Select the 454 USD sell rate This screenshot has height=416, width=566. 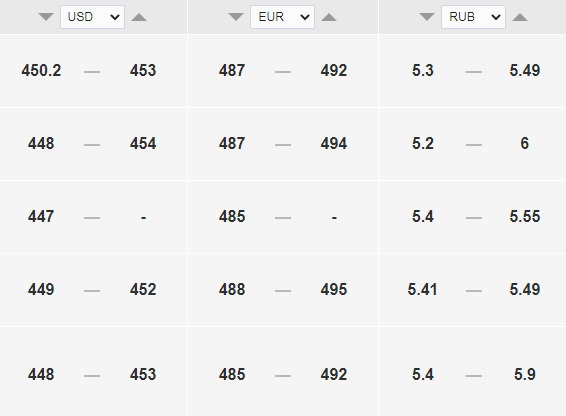(143, 143)
